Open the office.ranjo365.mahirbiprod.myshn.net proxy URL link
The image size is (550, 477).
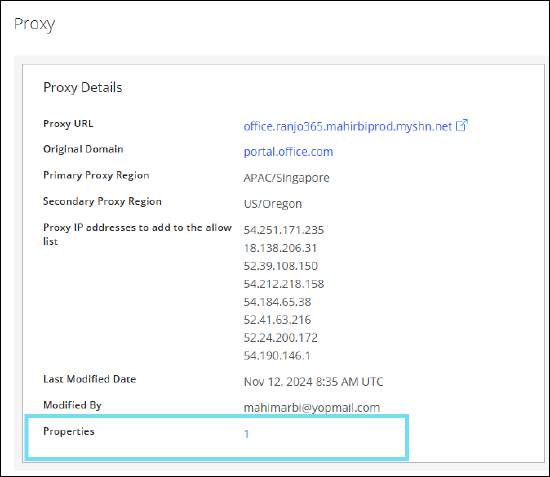348,127
